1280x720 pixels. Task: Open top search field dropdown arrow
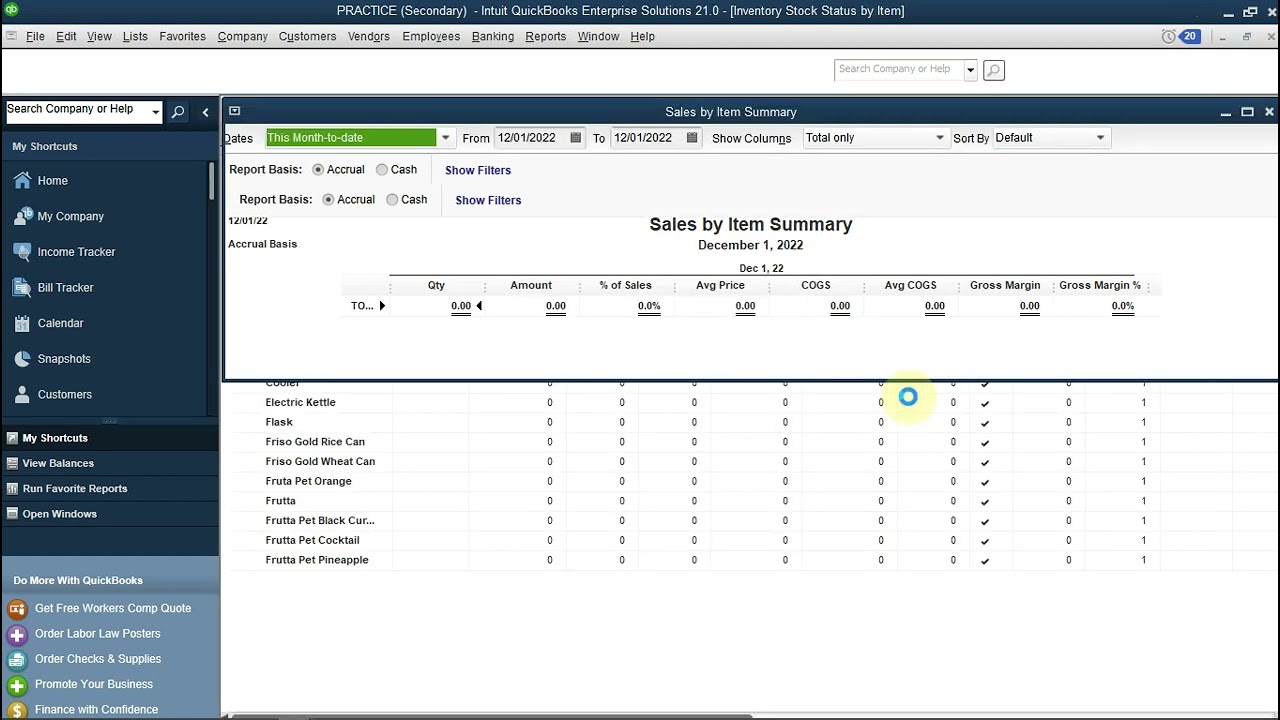tap(970, 70)
